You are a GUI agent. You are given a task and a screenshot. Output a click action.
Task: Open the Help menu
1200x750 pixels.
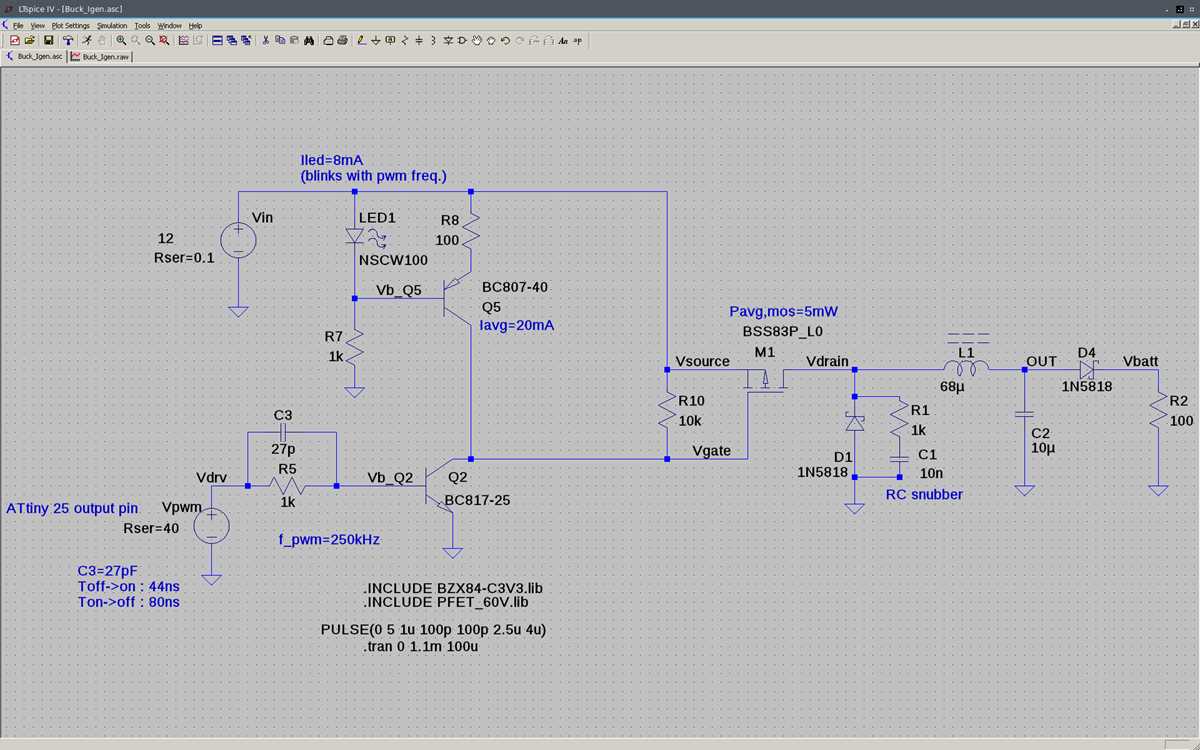point(195,25)
